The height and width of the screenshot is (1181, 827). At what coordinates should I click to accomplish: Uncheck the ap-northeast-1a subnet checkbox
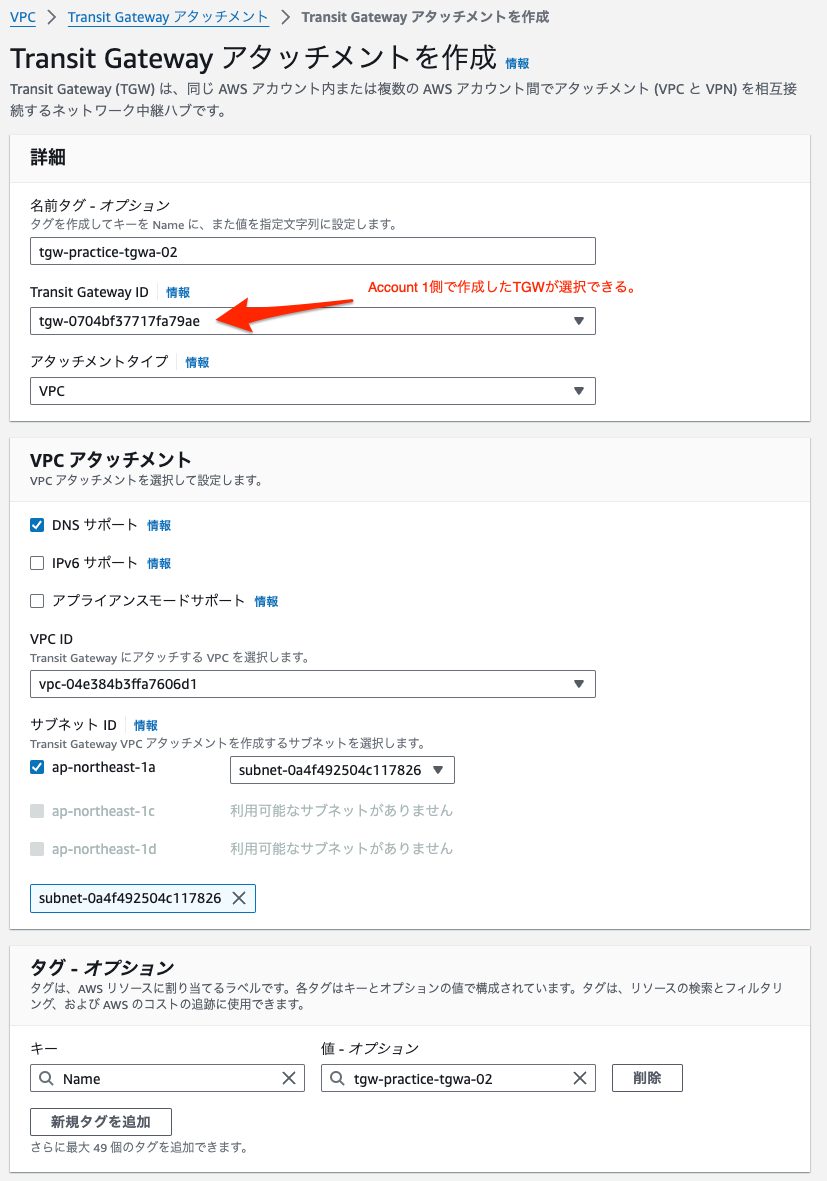coord(37,766)
